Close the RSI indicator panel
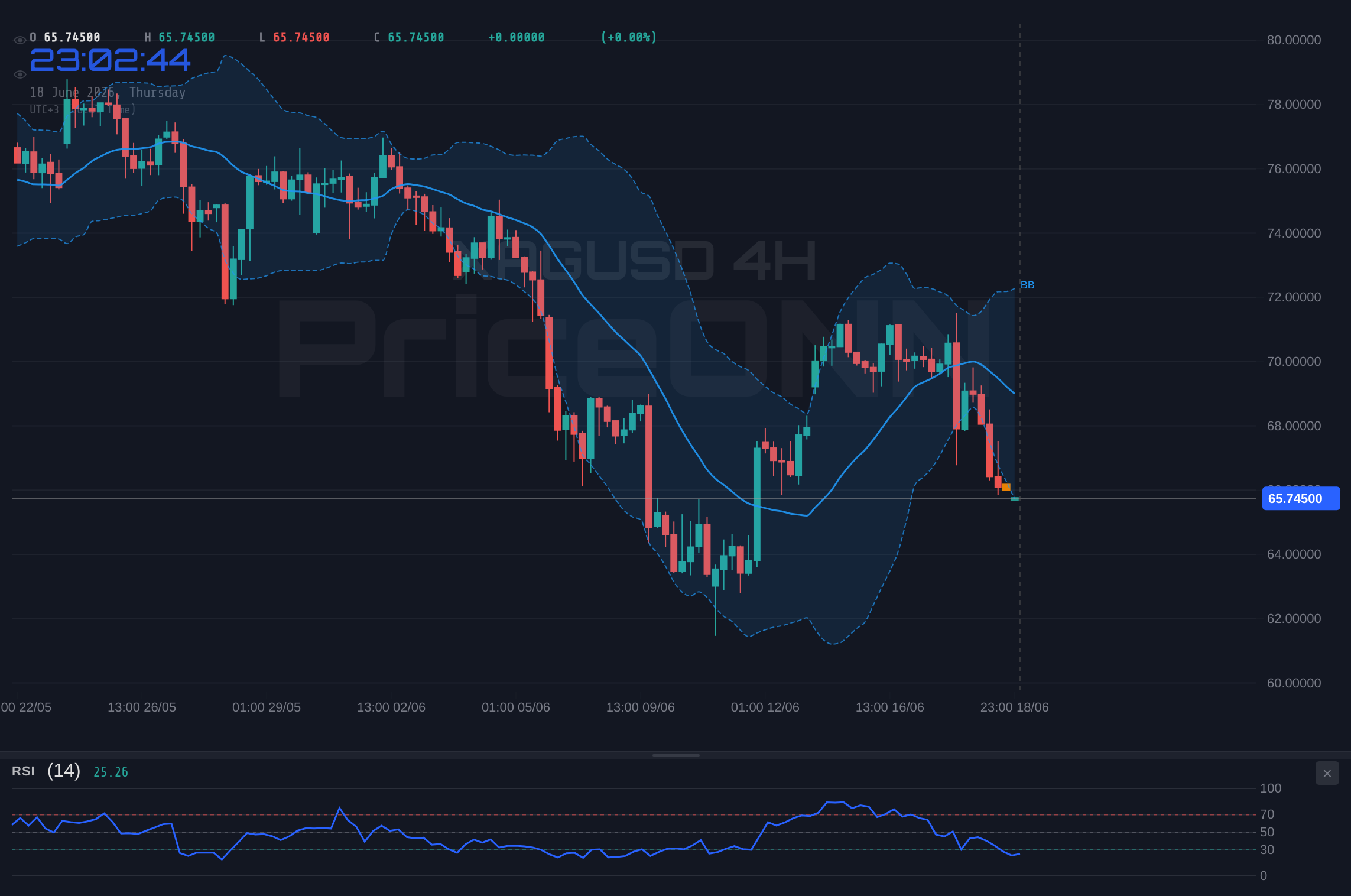 tap(1327, 773)
